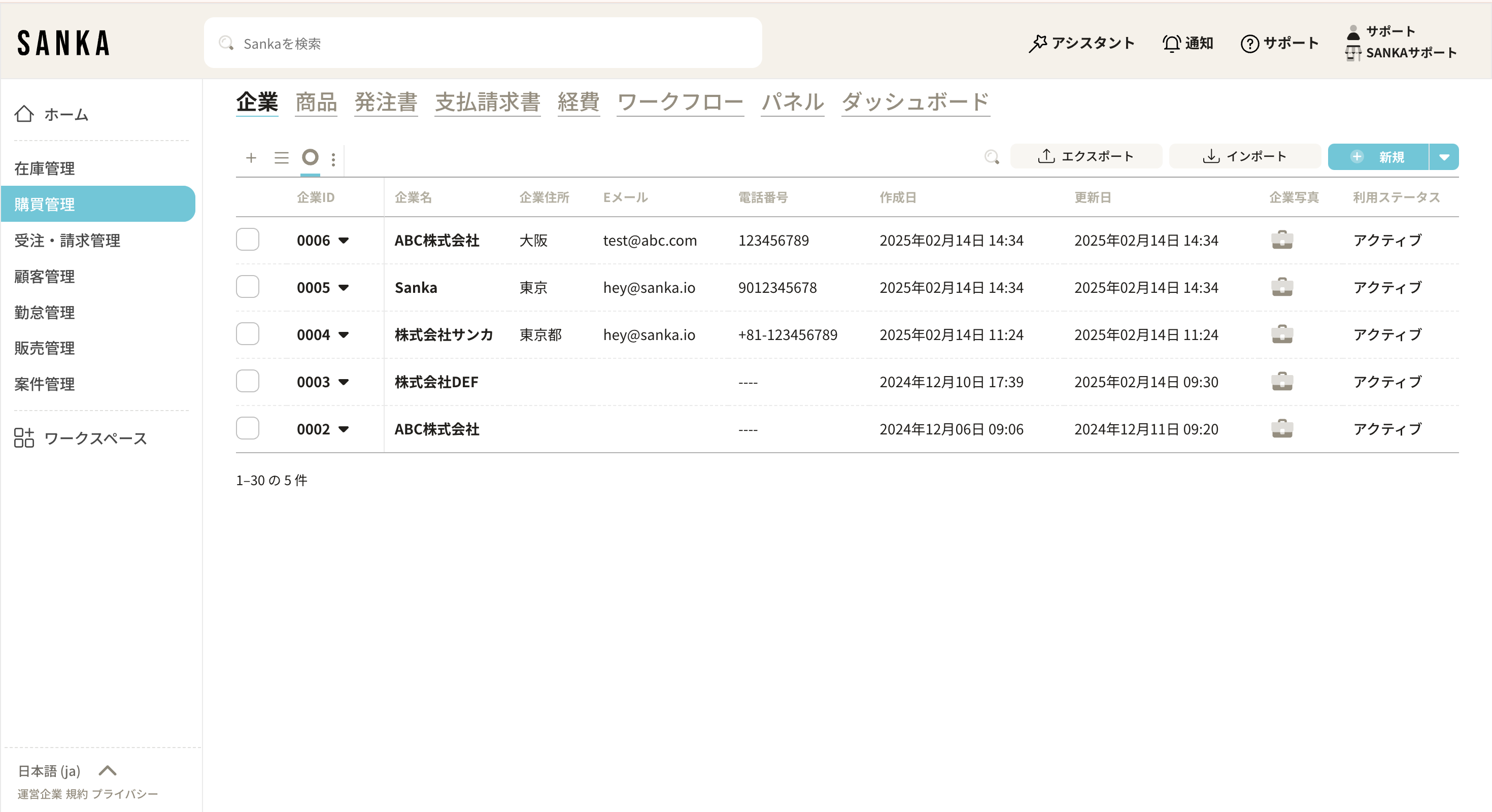Screen dimensions: 1492x812
Task: Open the assistant (アシスタント) pin icon
Action: click(1037, 44)
